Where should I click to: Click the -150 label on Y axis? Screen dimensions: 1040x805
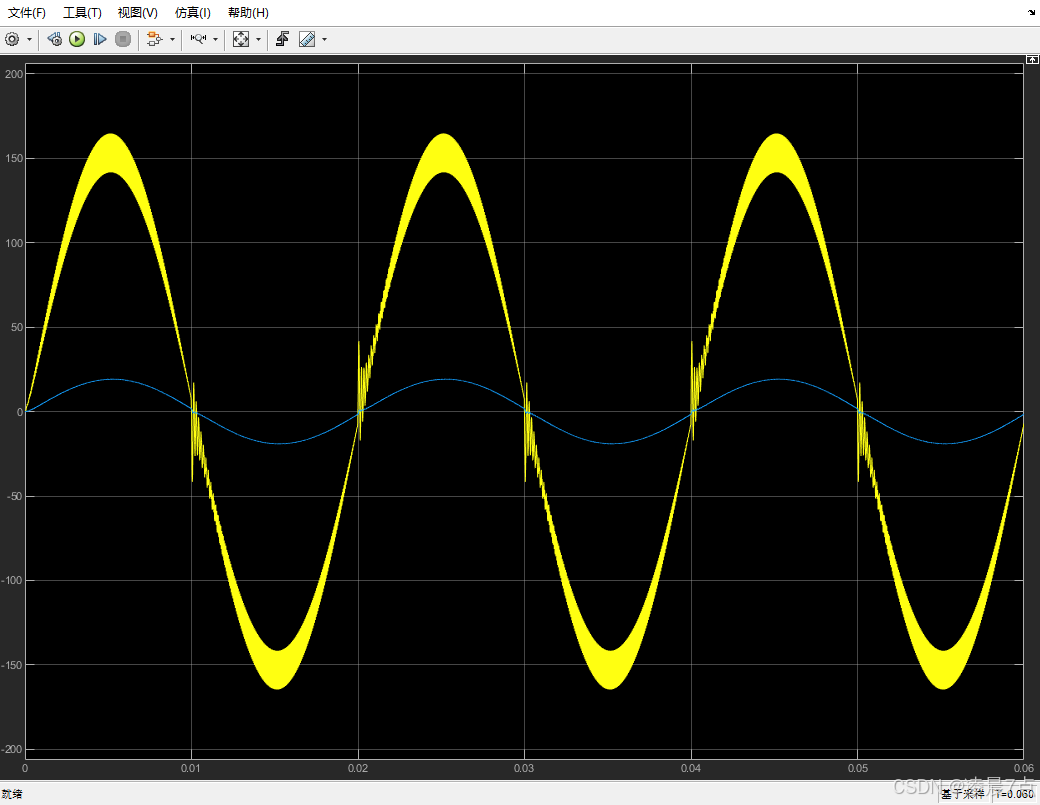pos(12,665)
